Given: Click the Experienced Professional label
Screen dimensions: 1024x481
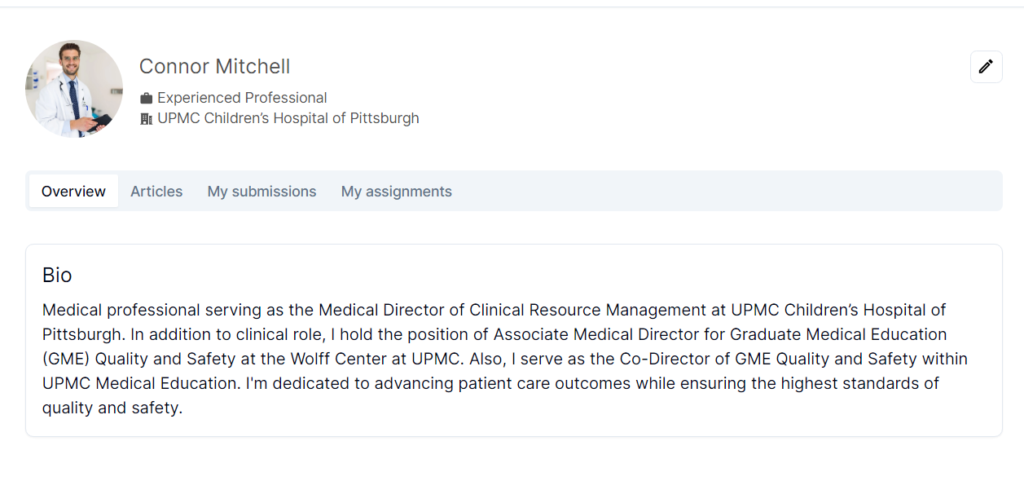Looking at the screenshot, I should (242, 98).
